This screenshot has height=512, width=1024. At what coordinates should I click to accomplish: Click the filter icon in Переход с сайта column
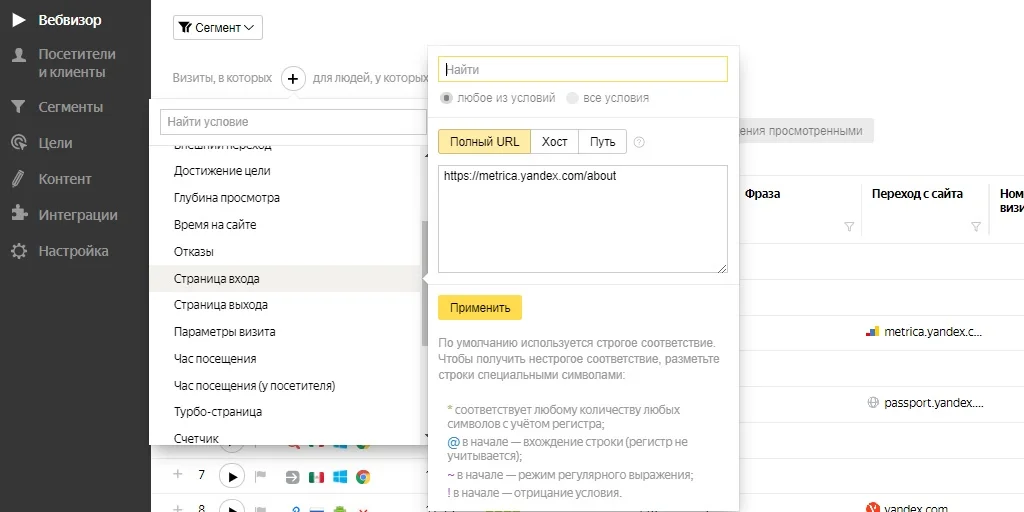pyautogui.click(x=976, y=227)
